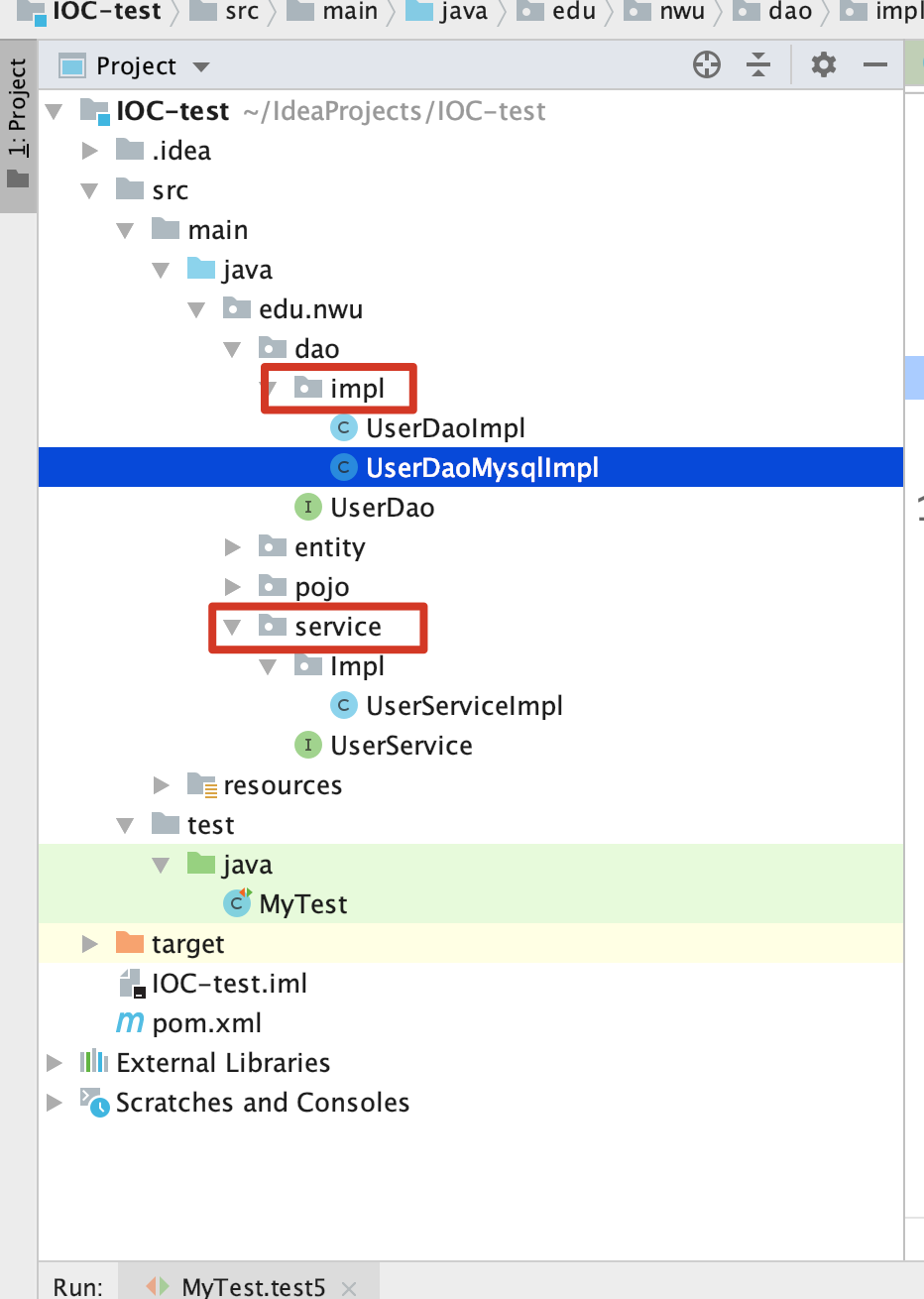Viewport: 924px width, 1299px height.
Task: Expand the resources folder
Action: [x=162, y=785]
